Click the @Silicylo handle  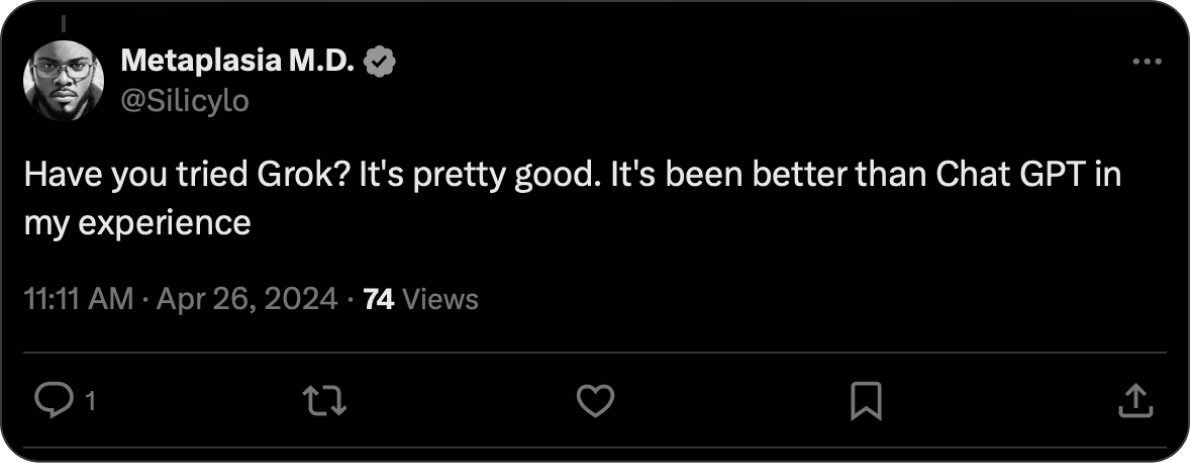(x=184, y=100)
